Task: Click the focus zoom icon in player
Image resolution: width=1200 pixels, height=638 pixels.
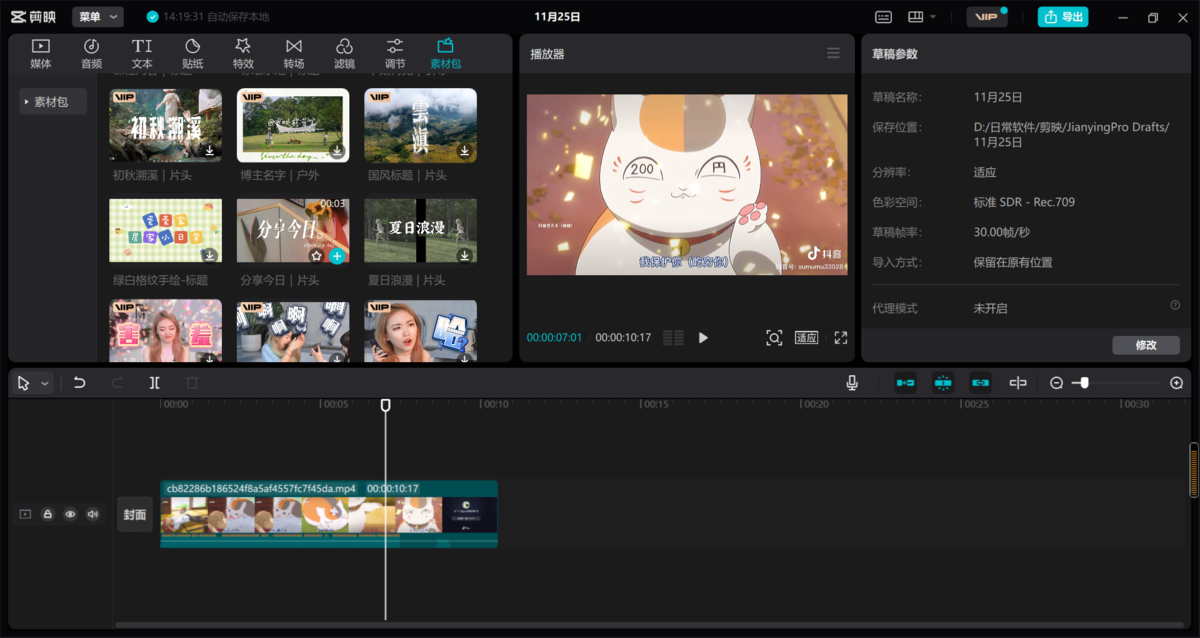Action: [x=774, y=338]
